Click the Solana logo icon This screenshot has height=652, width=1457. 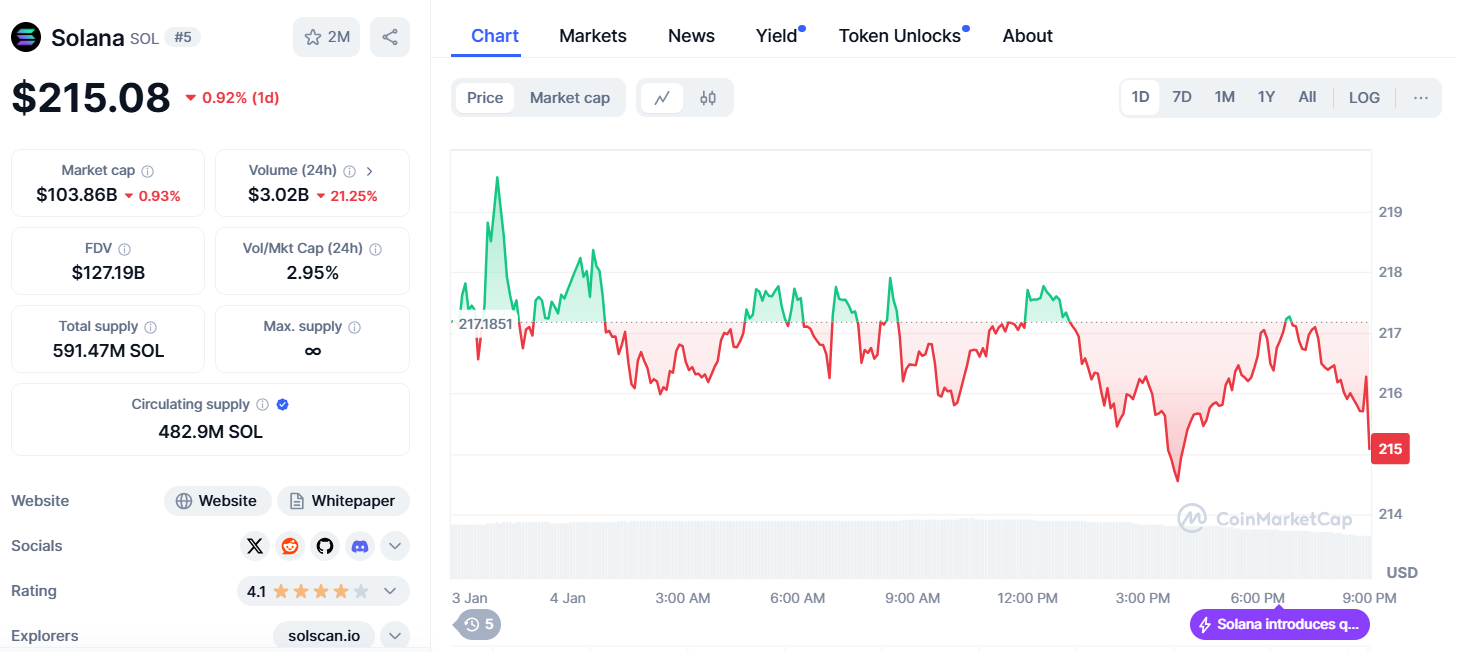[26, 37]
